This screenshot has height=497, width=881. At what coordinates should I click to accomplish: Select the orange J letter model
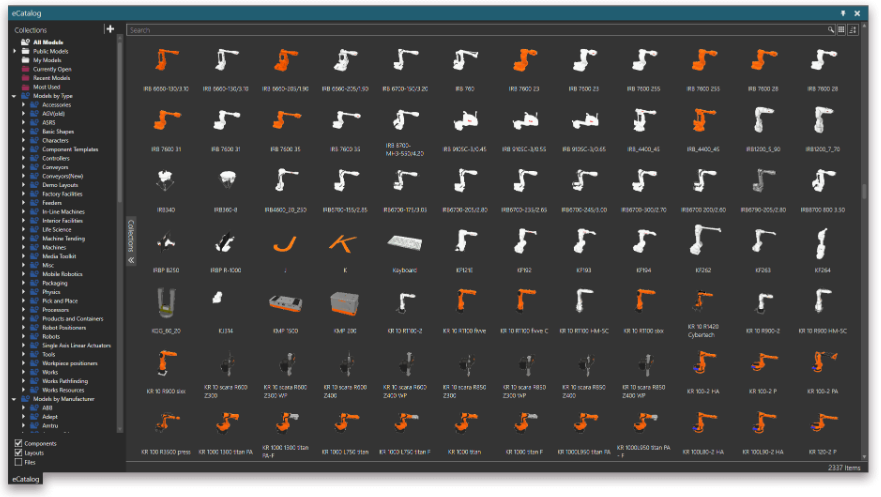(285, 243)
